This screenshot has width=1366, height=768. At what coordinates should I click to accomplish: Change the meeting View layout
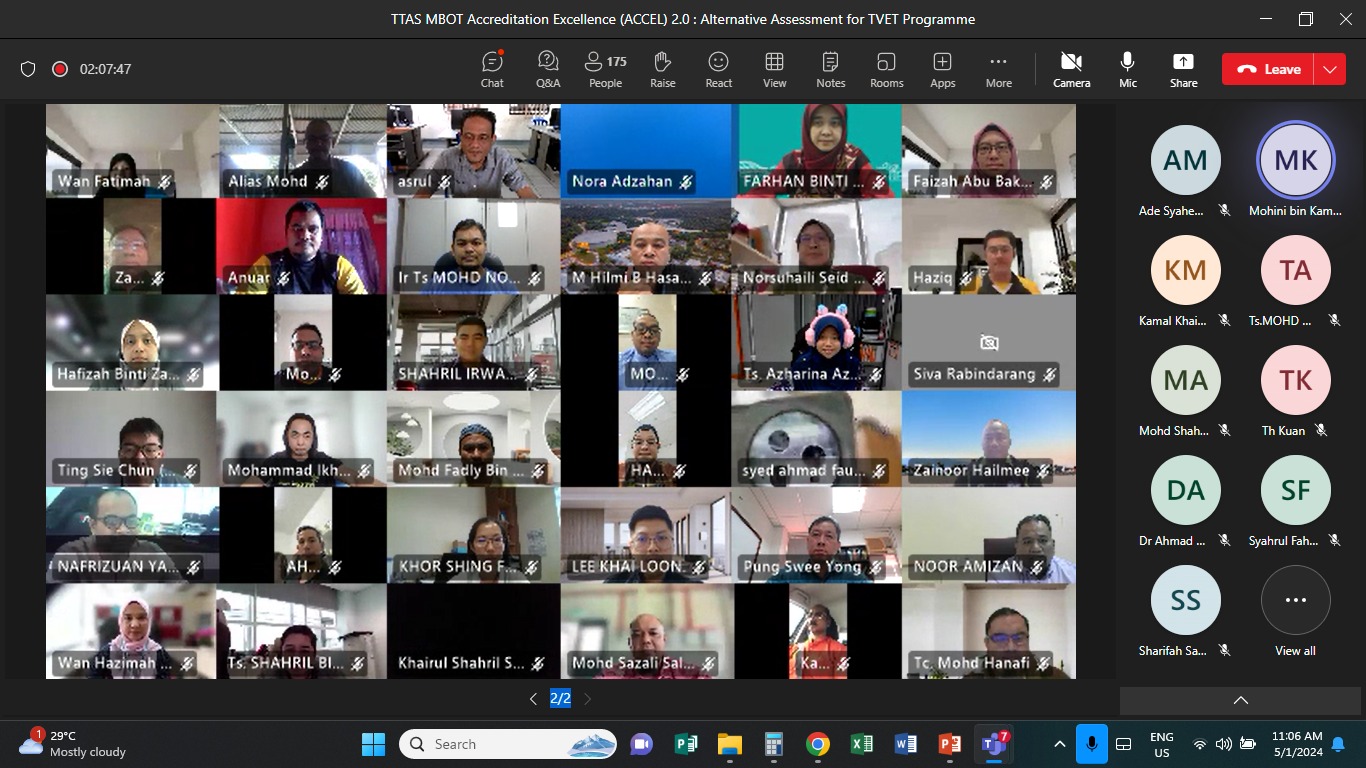tap(774, 69)
